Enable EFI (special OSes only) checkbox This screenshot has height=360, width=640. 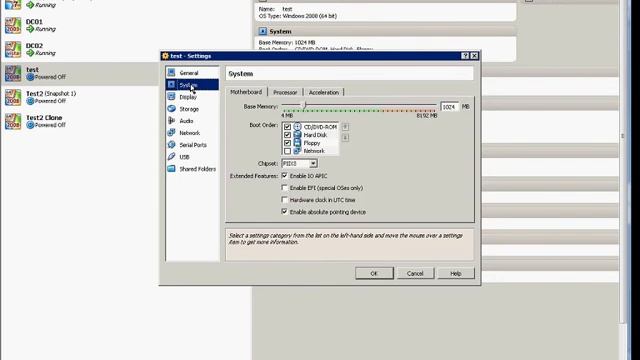[284, 188]
